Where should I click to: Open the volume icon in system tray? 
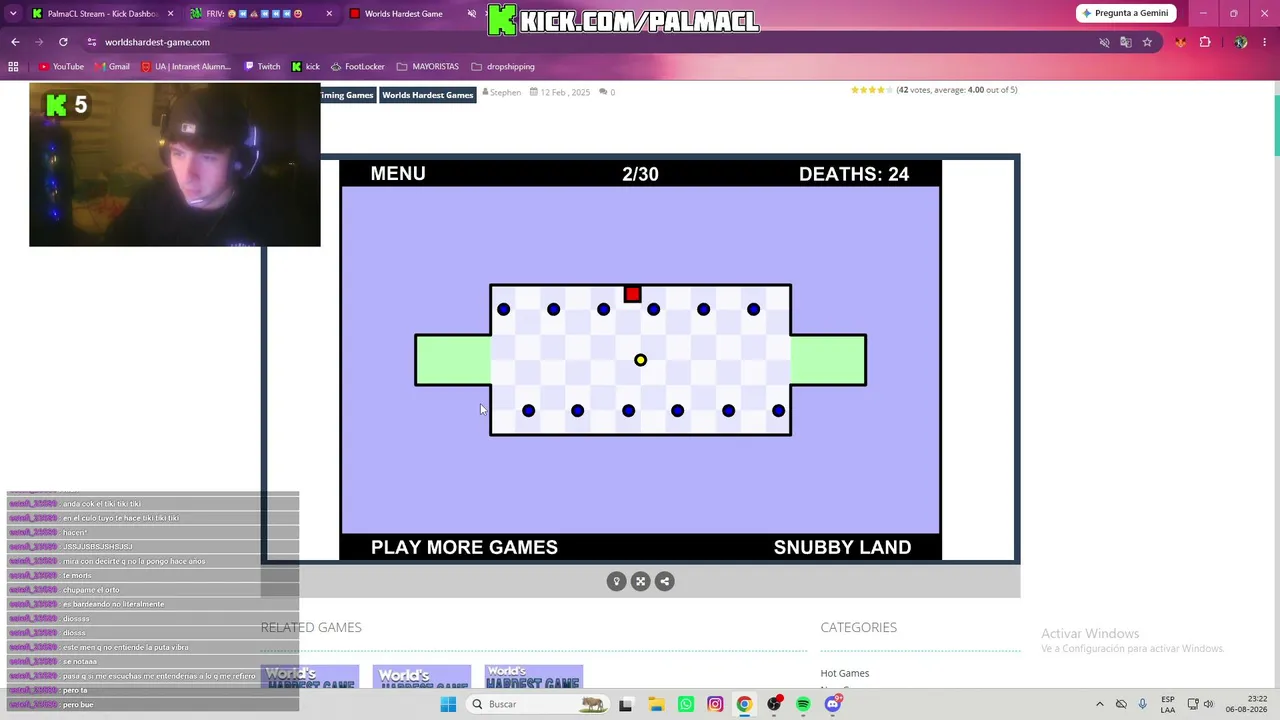point(1208,704)
